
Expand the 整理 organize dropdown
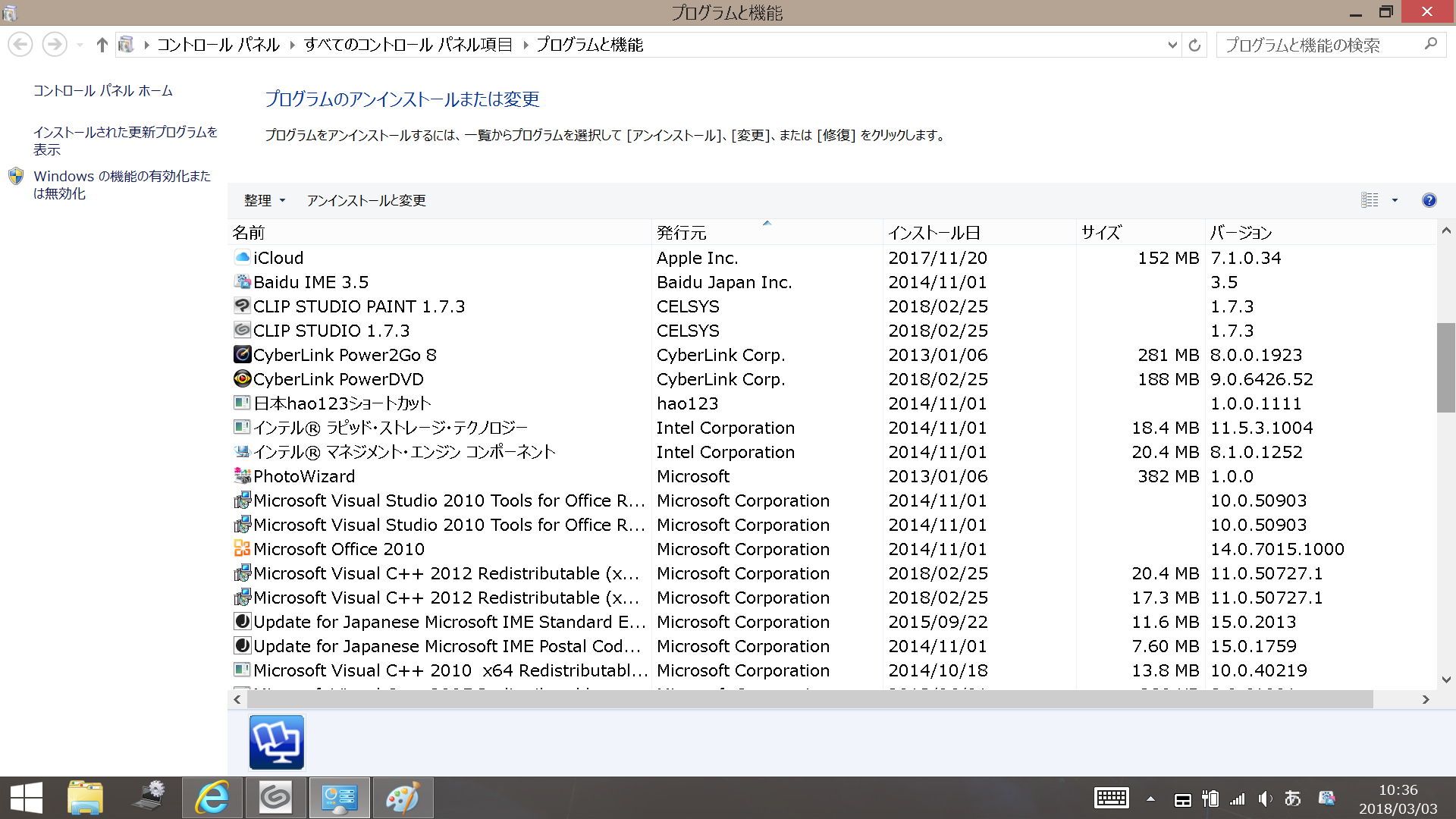264,200
